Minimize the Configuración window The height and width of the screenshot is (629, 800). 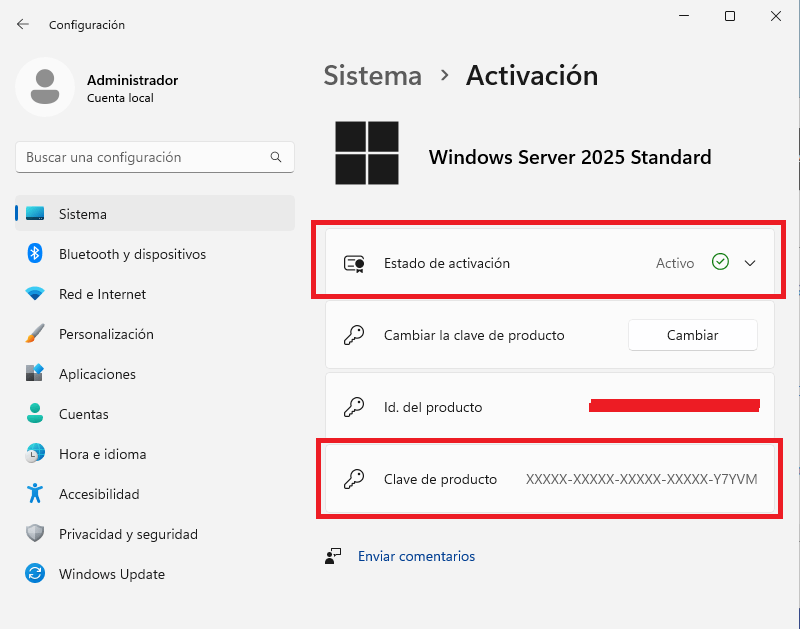coord(684,16)
